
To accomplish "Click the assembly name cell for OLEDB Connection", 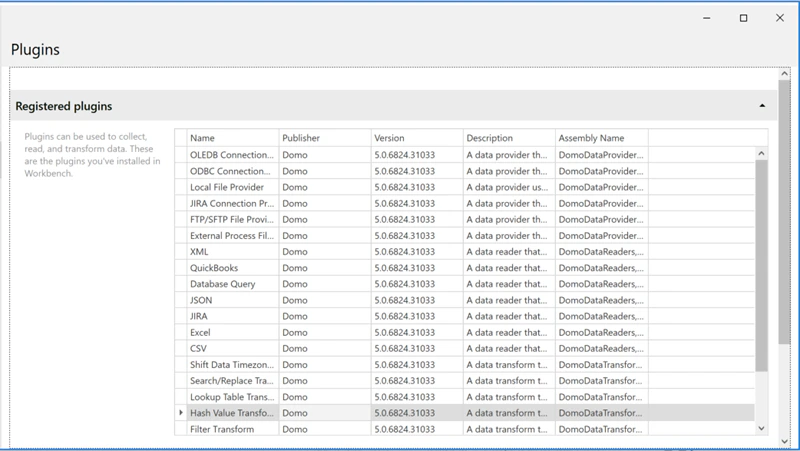I will point(602,155).
